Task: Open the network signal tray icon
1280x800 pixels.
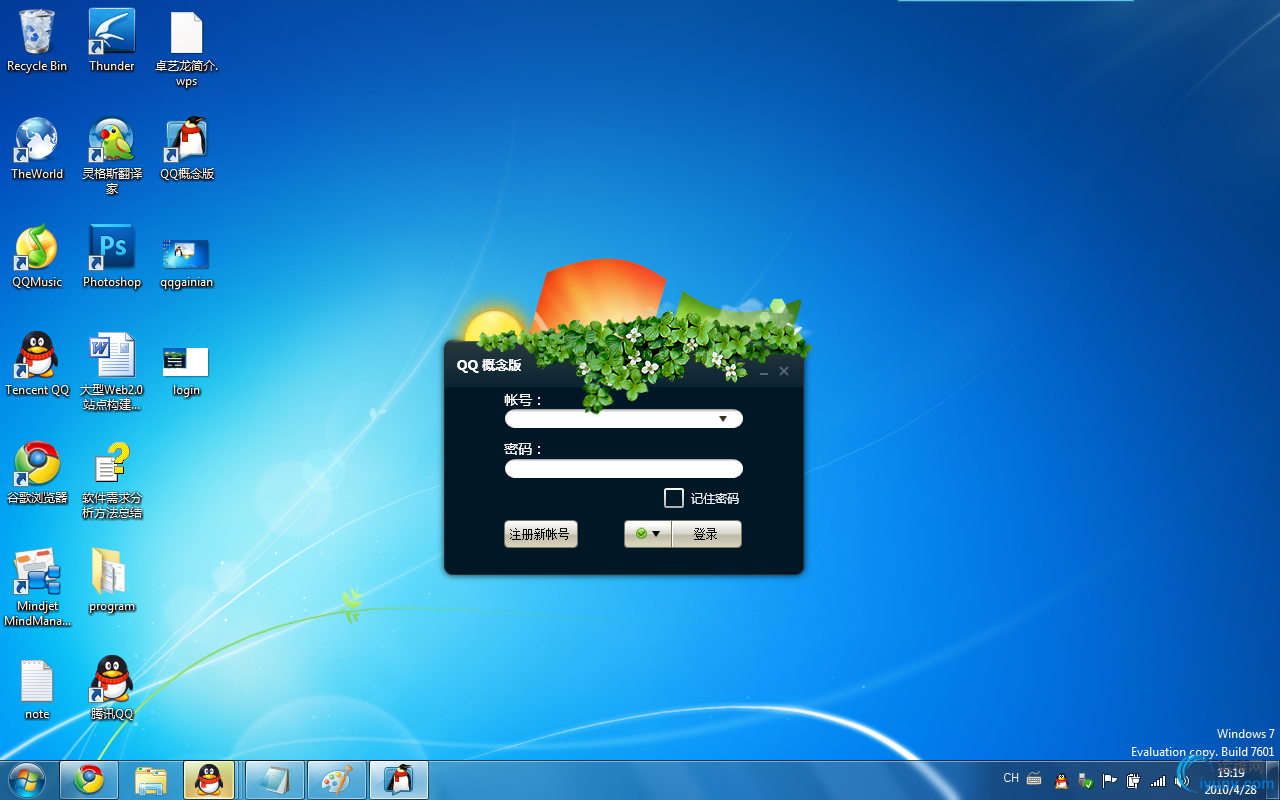Action: [x=1158, y=781]
